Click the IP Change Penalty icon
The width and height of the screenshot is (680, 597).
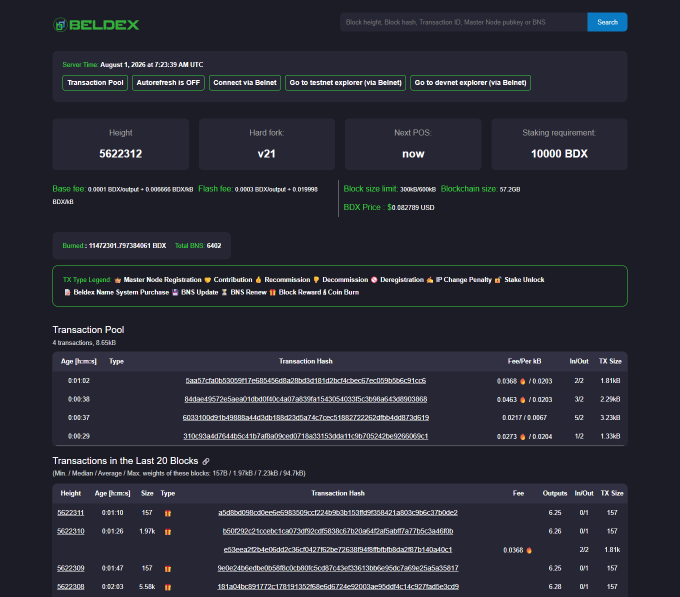[x=430, y=280]
